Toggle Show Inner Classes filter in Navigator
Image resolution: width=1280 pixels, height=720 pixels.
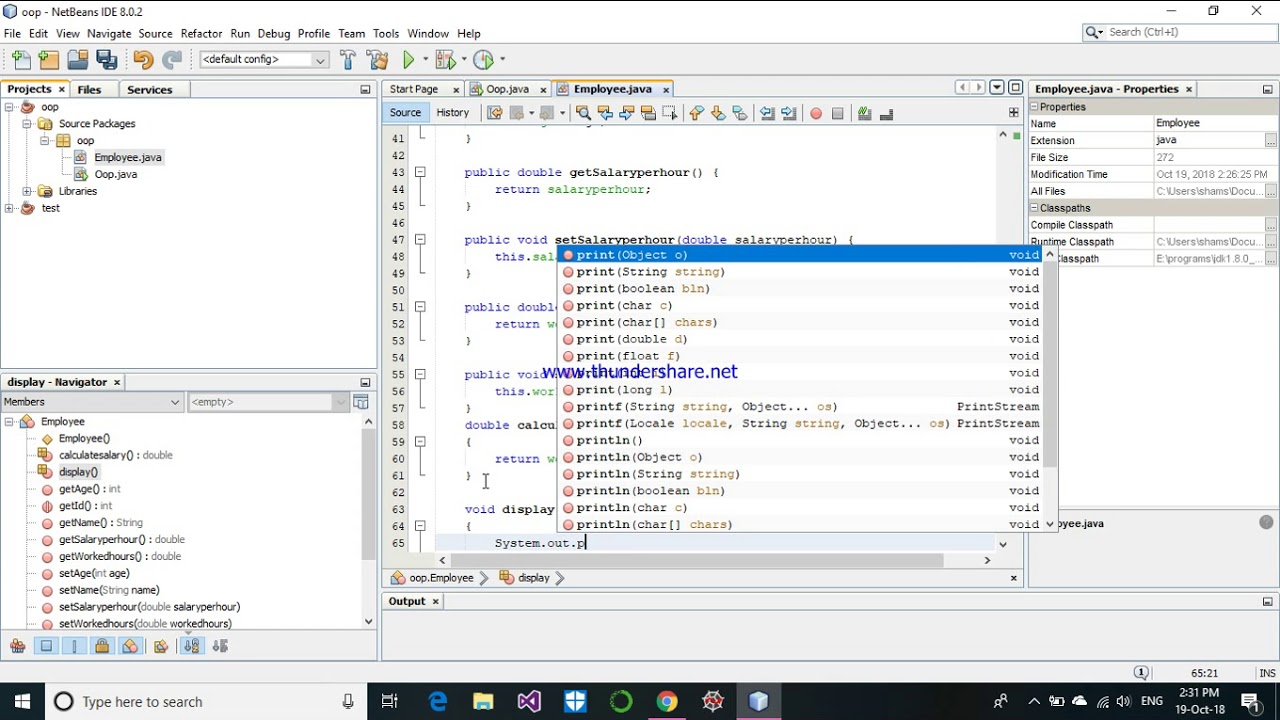[130, 647]
